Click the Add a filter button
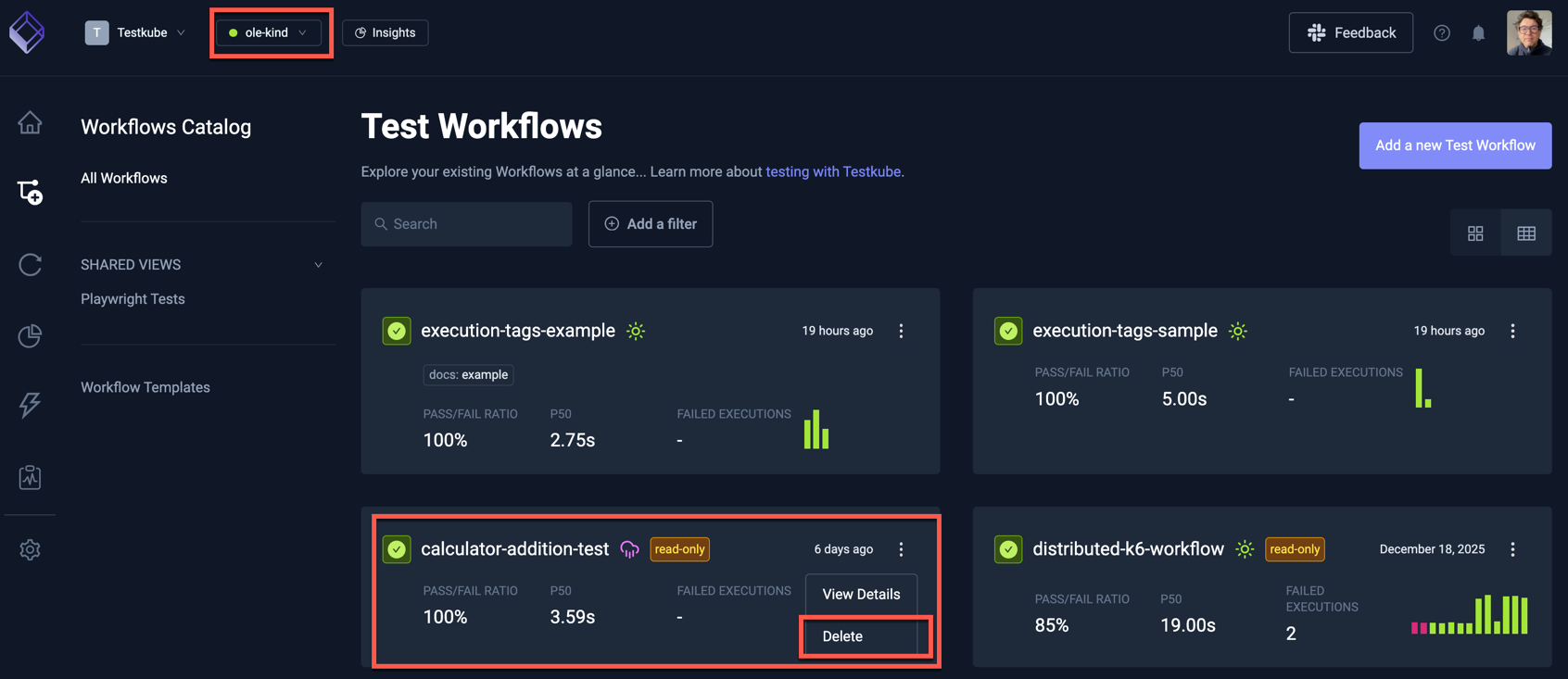Image resolution: width=1568 pixels, height=679 pixels. [651, 224]
